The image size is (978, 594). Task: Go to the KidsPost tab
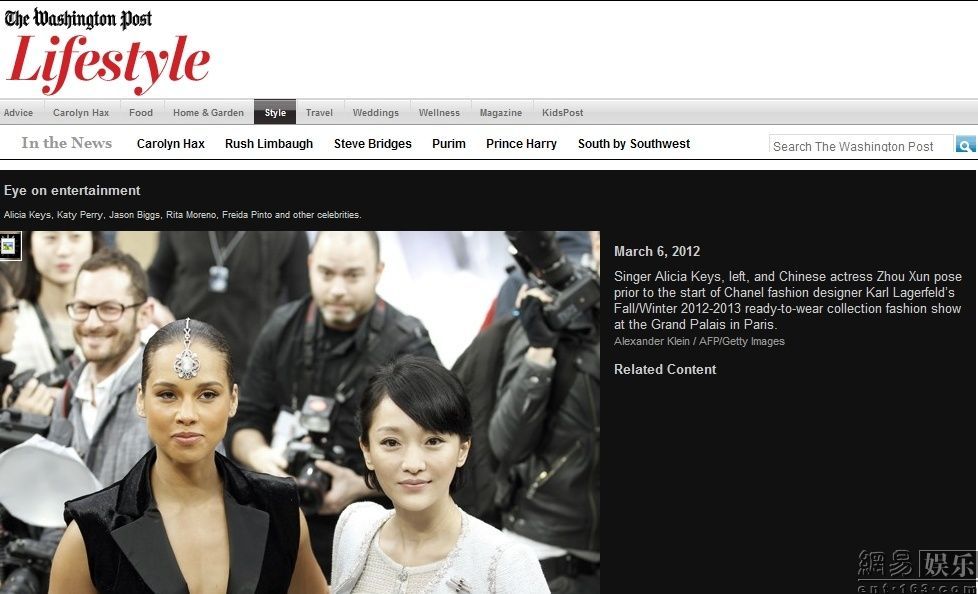pos(562,113)
